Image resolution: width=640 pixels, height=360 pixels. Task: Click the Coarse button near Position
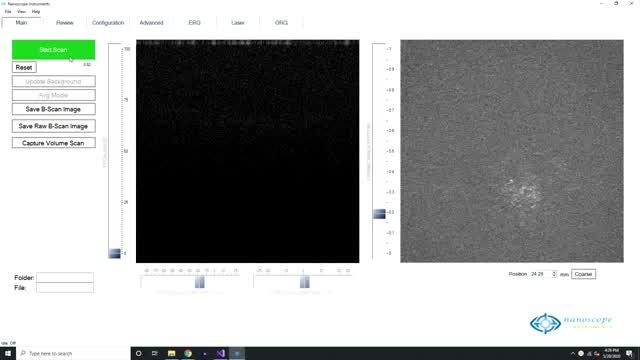coord(583,274)
